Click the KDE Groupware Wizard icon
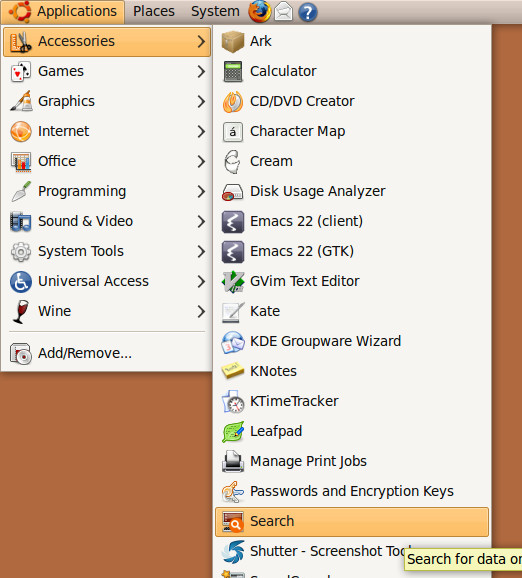 pyautogui.click(x=233, y=342)
